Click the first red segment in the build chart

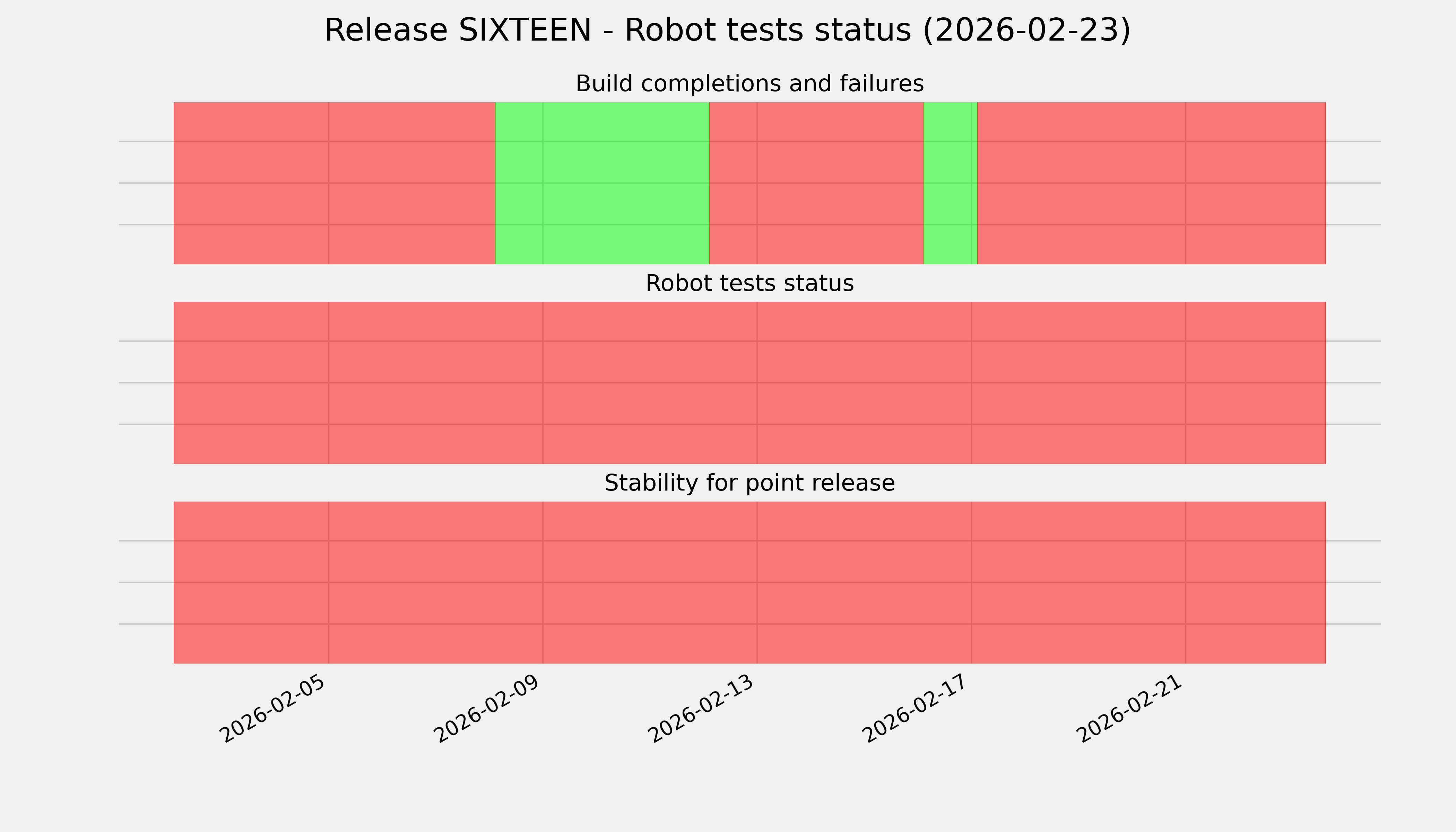coord(334,183)
